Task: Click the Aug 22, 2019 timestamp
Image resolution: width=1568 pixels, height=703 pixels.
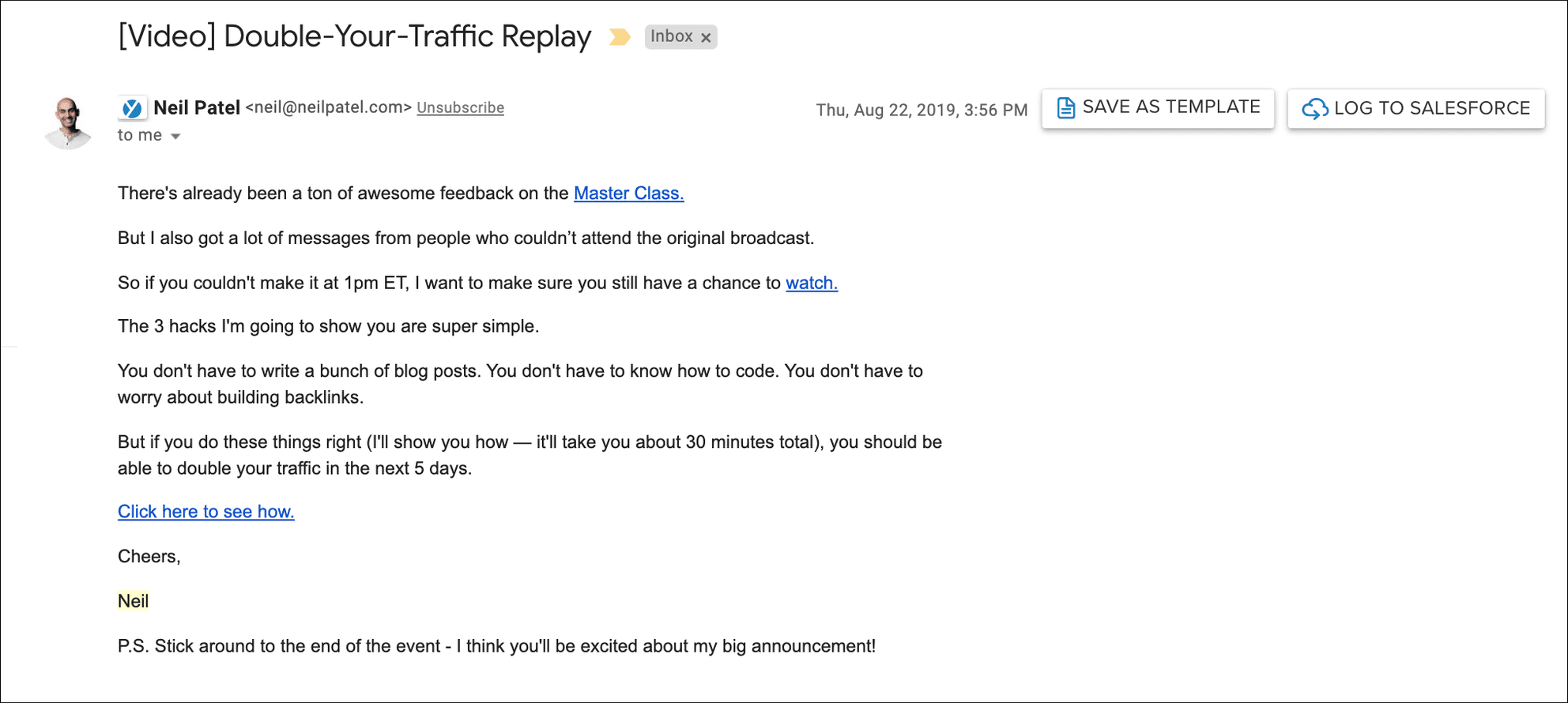Action: [x=922, y=110]
